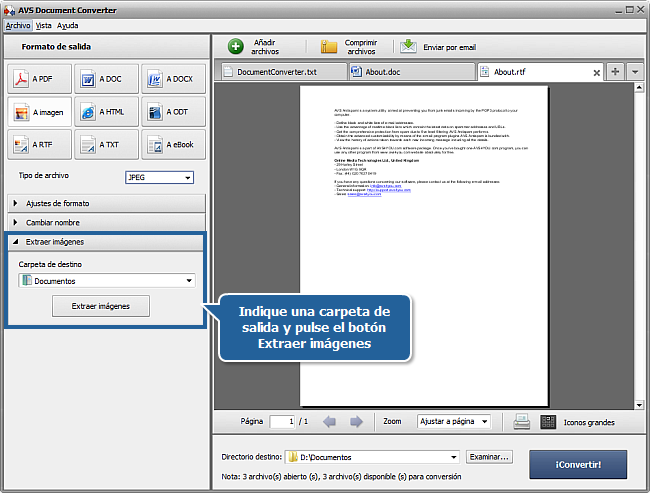Click the Extraer imágenes button
The width and height of the screenshot is (650, 493).
[x=101, y=306]
